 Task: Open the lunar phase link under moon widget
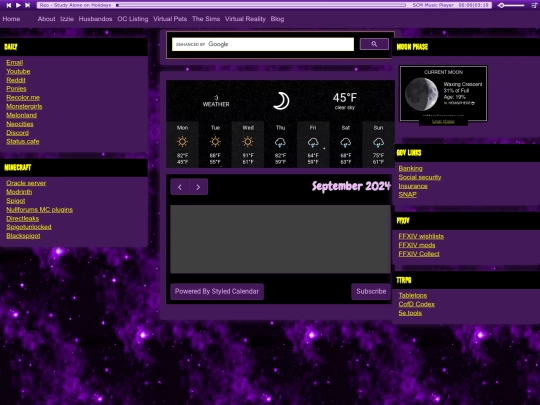(x=443, y=122)
